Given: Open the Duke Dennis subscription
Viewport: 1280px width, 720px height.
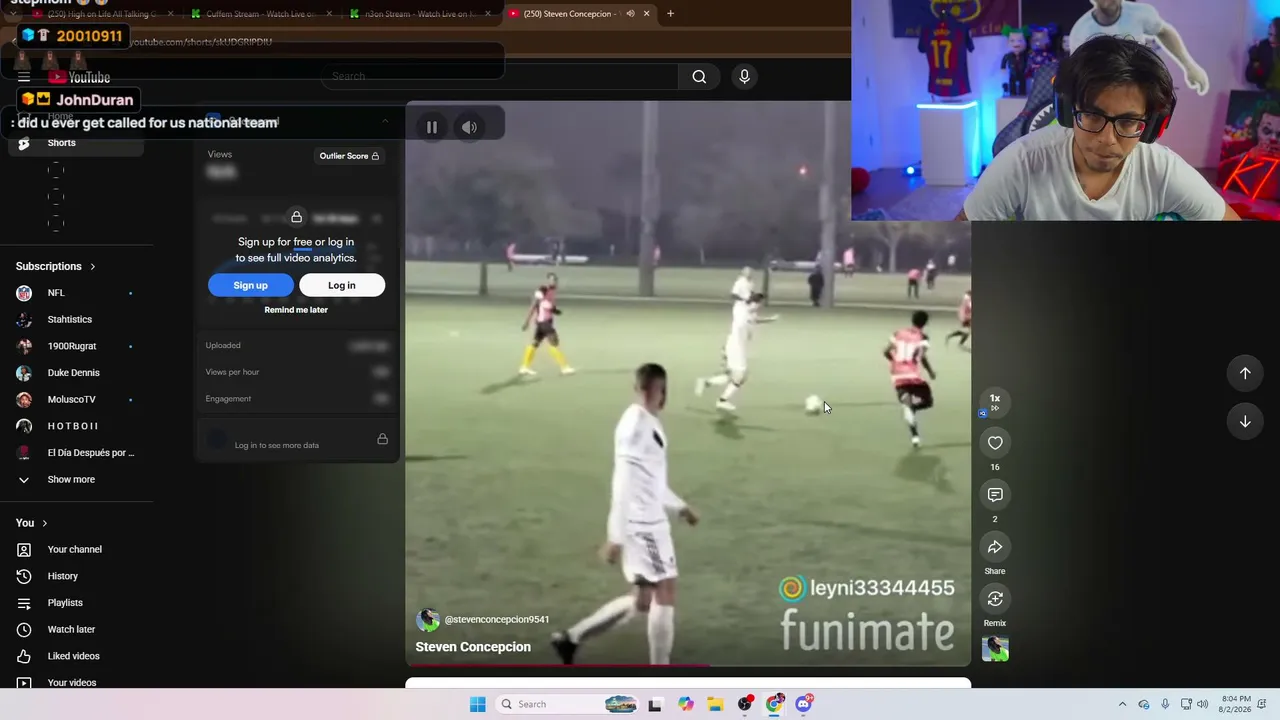Looking at the screenshot, I should tap(72, 373).
